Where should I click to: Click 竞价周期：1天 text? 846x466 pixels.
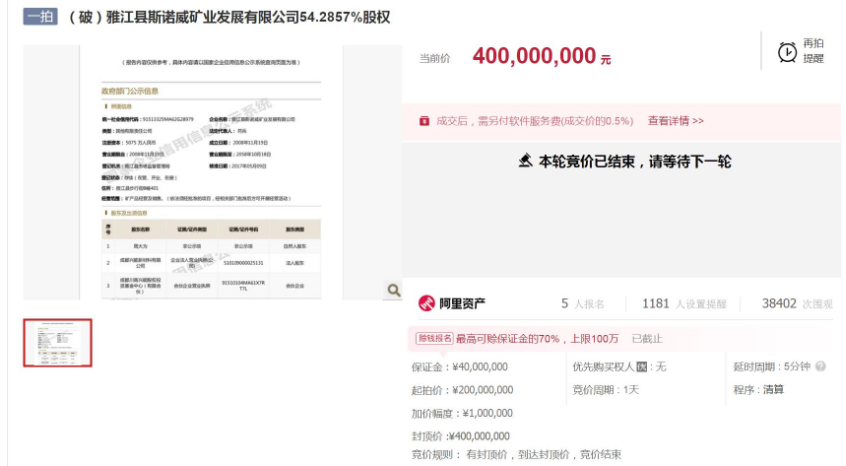click(605, 390)
